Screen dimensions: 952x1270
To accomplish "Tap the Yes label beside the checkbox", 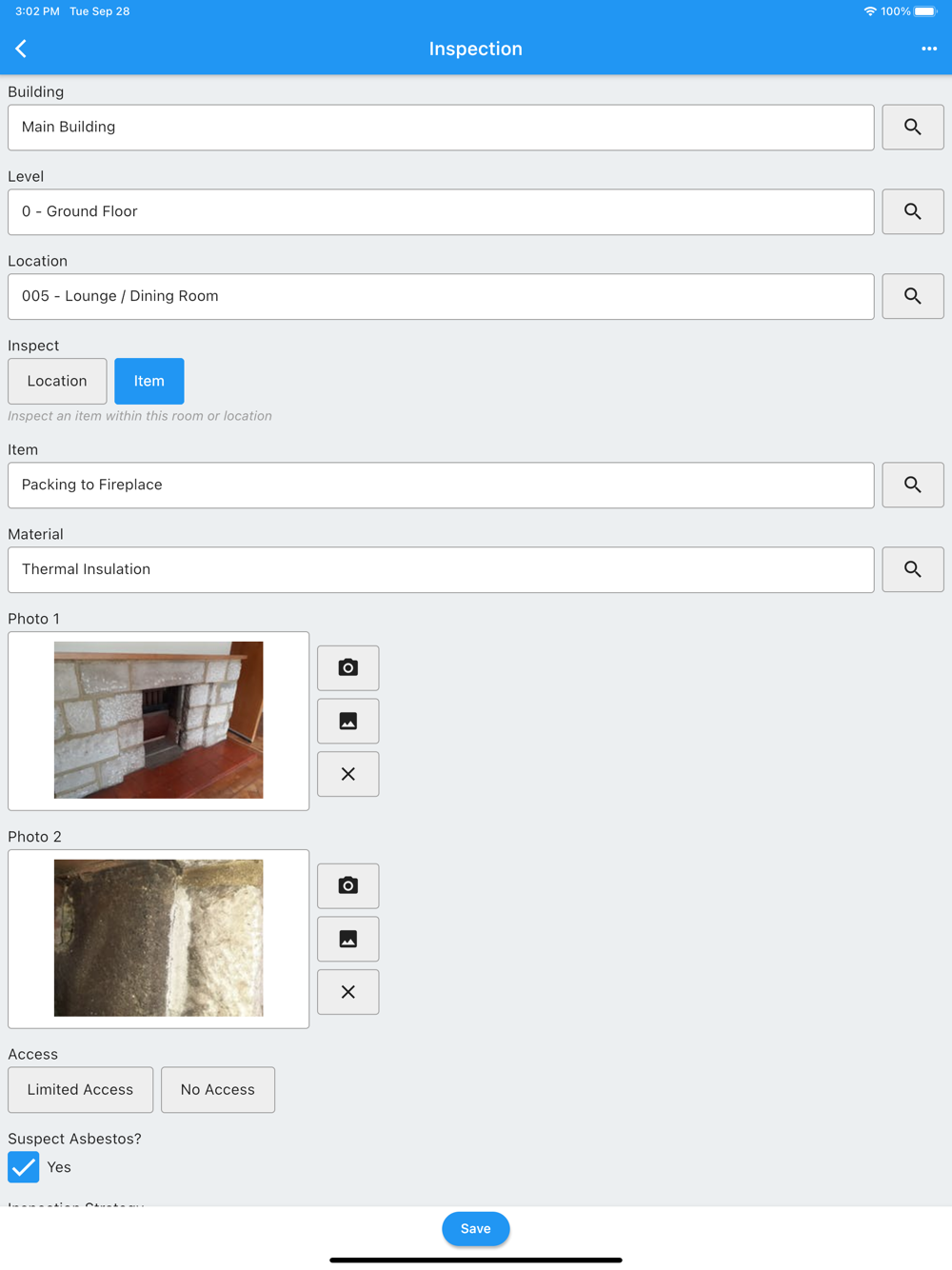I will pyautogui.click(x=59, y=1167).
